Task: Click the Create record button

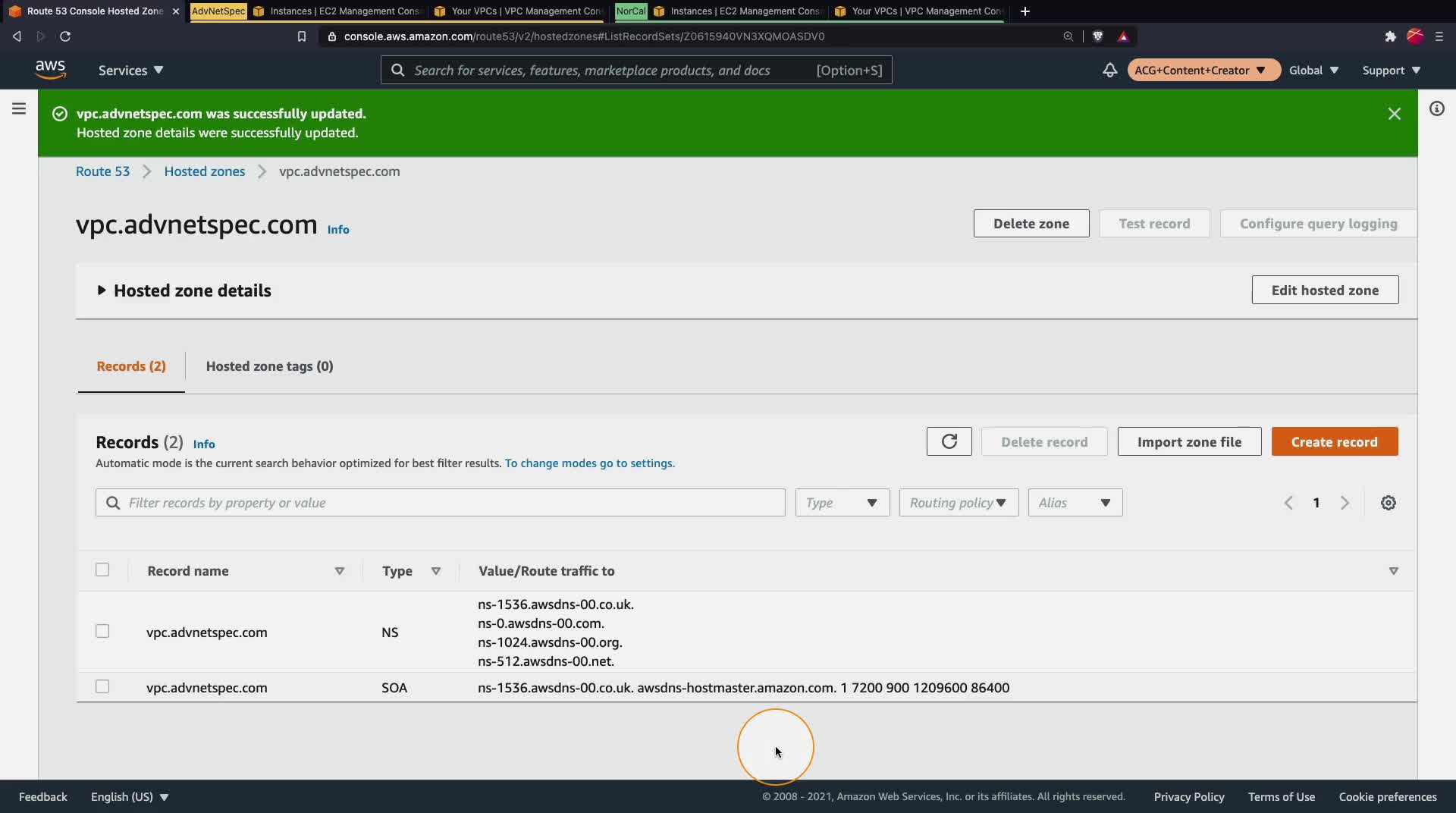Action: 1334,441
